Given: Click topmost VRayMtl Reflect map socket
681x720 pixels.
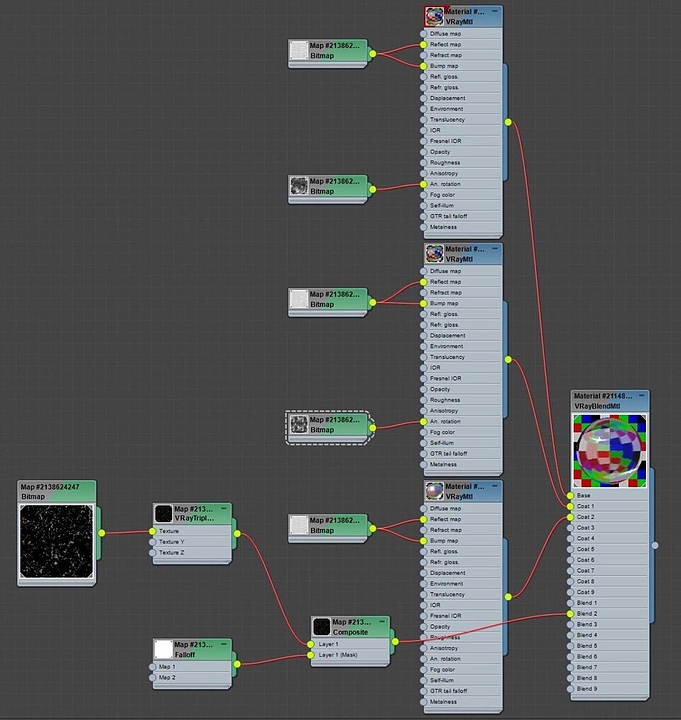Looking at the screenshot, I should [423, 45].
